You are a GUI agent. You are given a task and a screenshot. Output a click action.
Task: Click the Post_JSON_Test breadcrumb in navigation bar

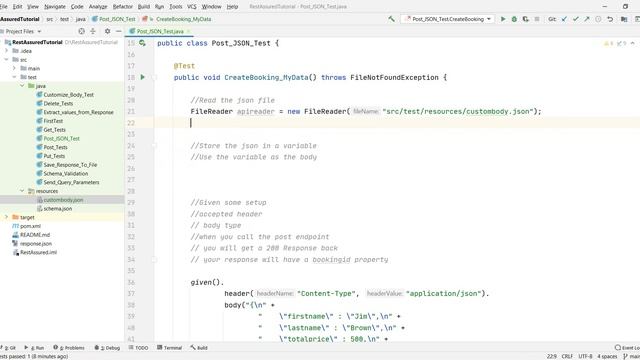(x=117, y=19)
